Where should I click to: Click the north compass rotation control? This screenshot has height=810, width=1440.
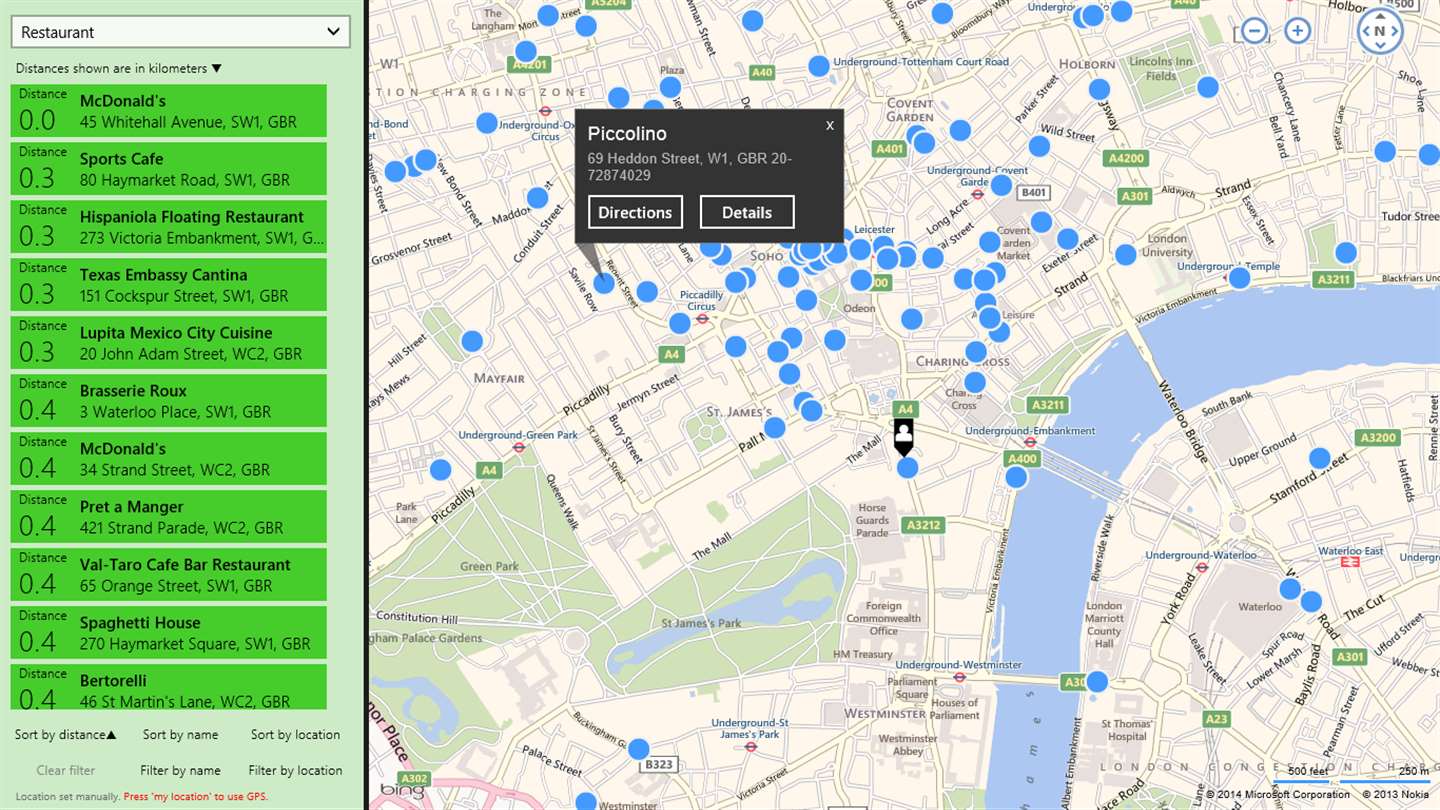tap(1380, 31)
